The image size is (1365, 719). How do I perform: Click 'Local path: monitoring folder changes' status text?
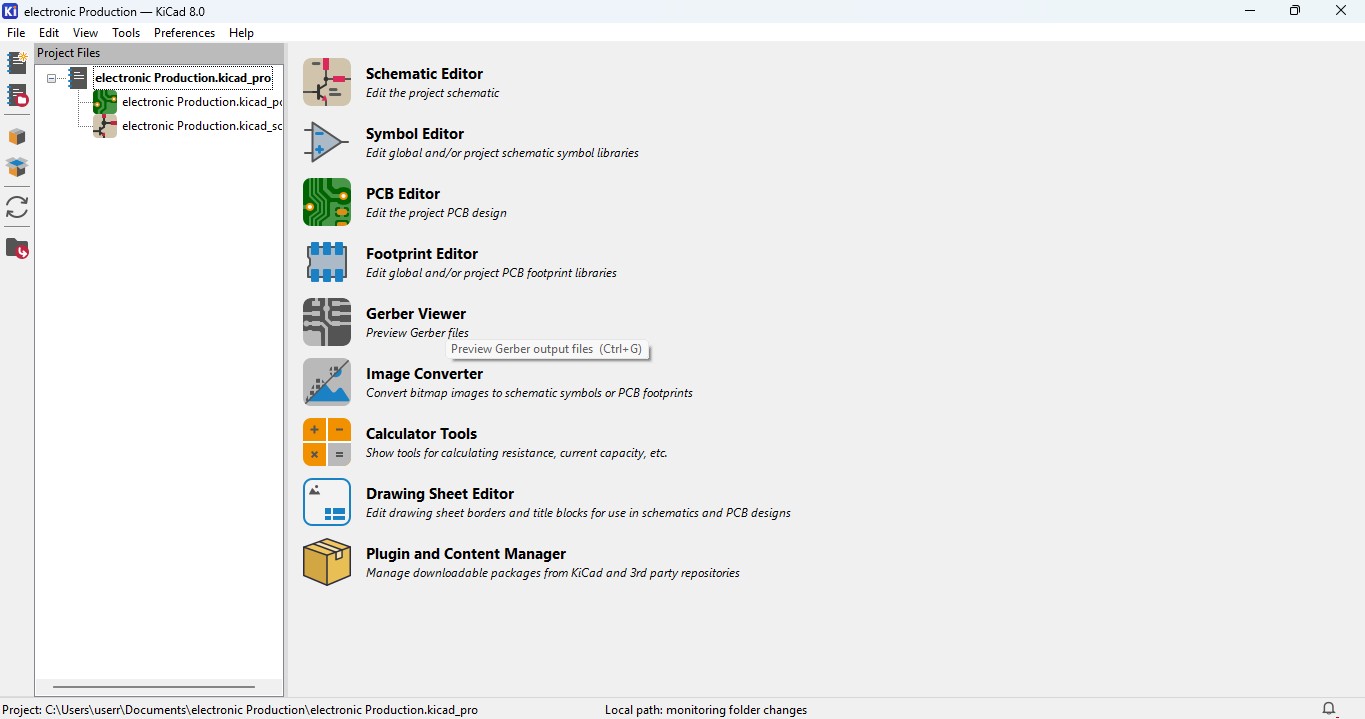tap(706, 710)
